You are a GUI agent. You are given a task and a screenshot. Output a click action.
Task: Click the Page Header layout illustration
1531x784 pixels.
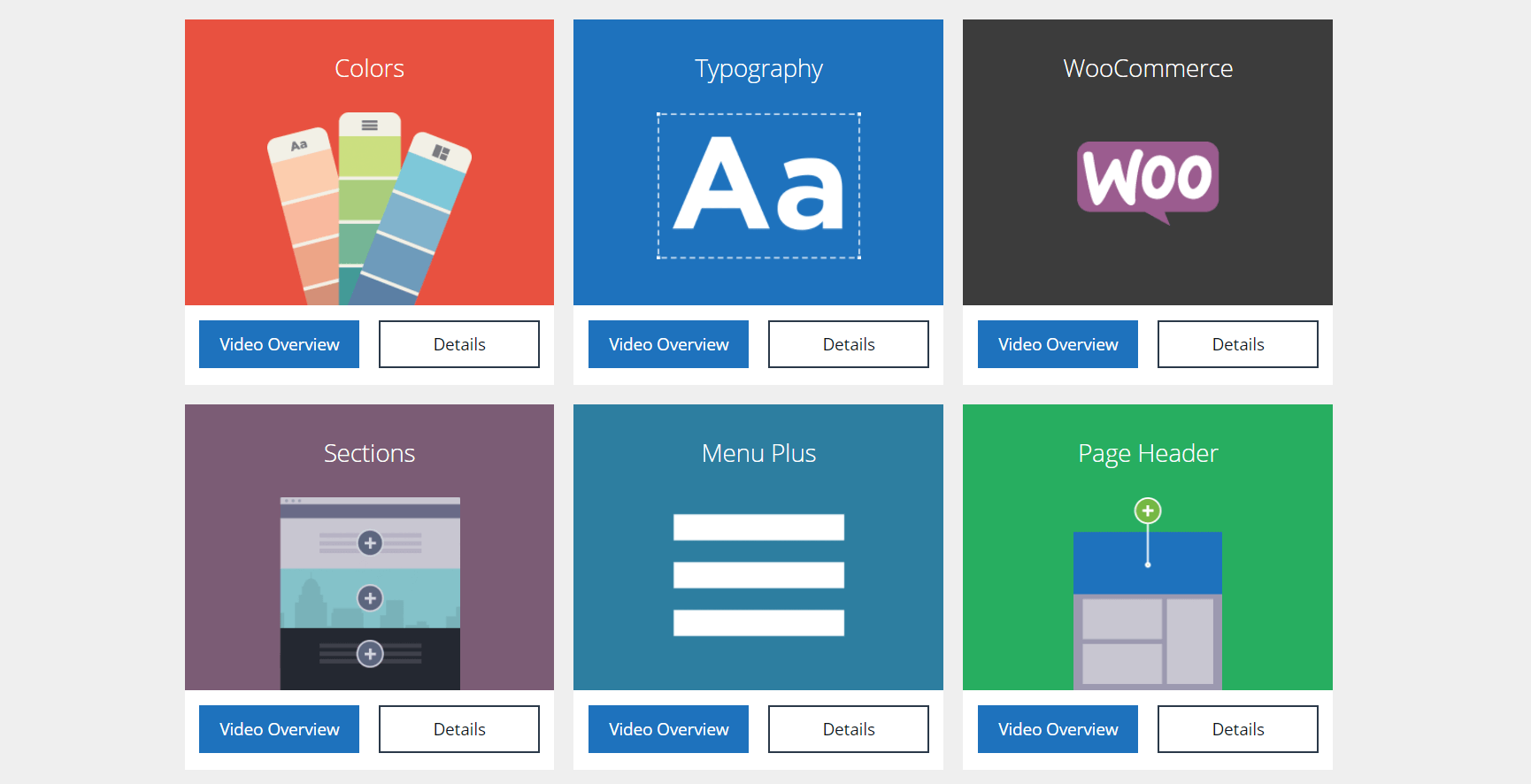(1148, 611)
